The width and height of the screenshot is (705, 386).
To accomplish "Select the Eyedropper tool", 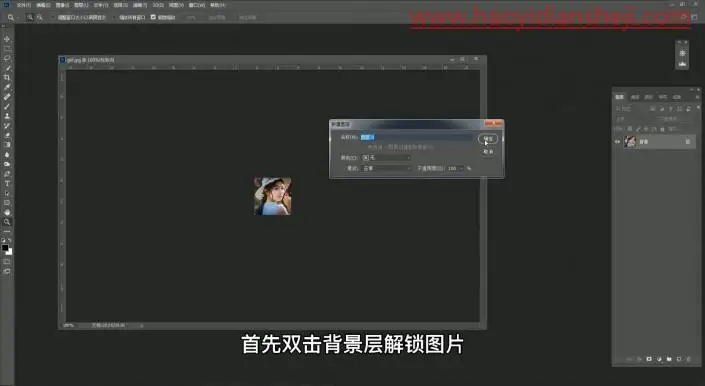I will coord(7,87).
